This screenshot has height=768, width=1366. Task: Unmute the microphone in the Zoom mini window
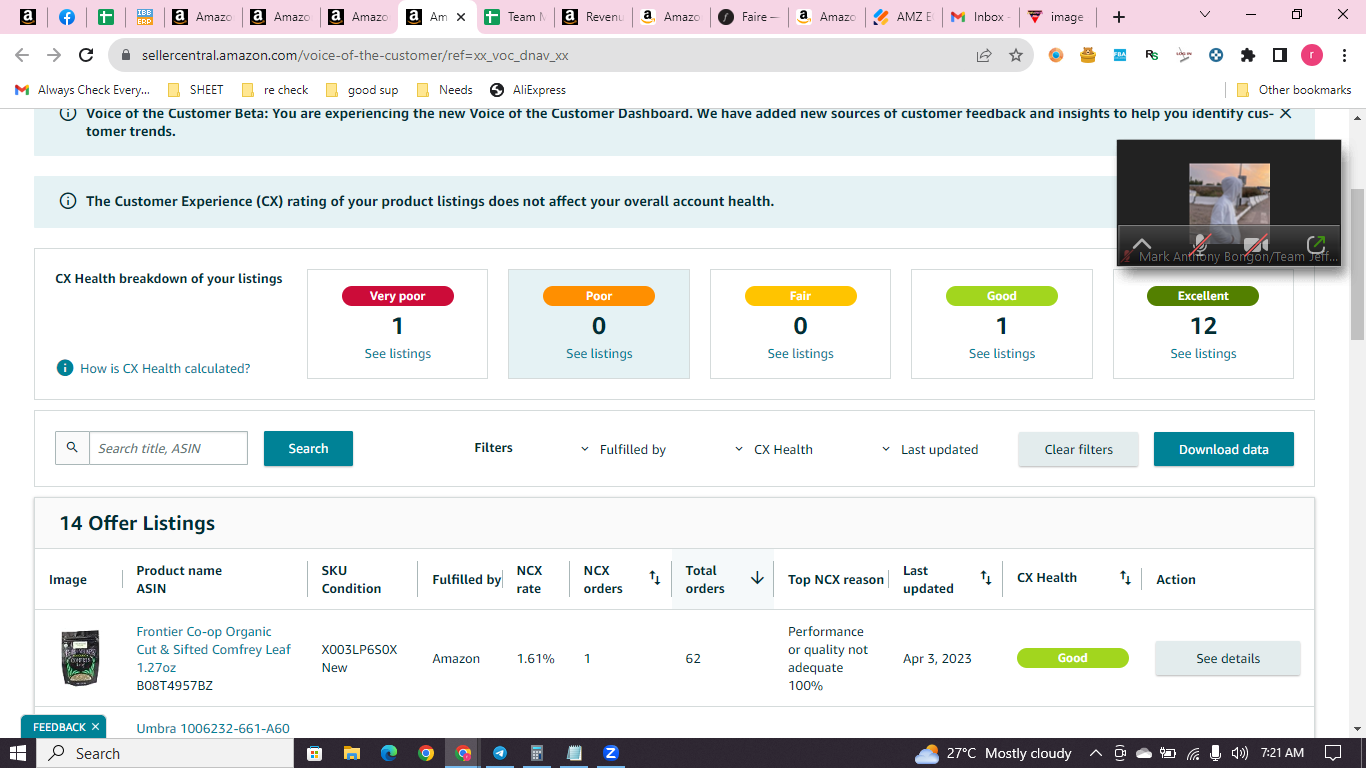pos(1201,245)
